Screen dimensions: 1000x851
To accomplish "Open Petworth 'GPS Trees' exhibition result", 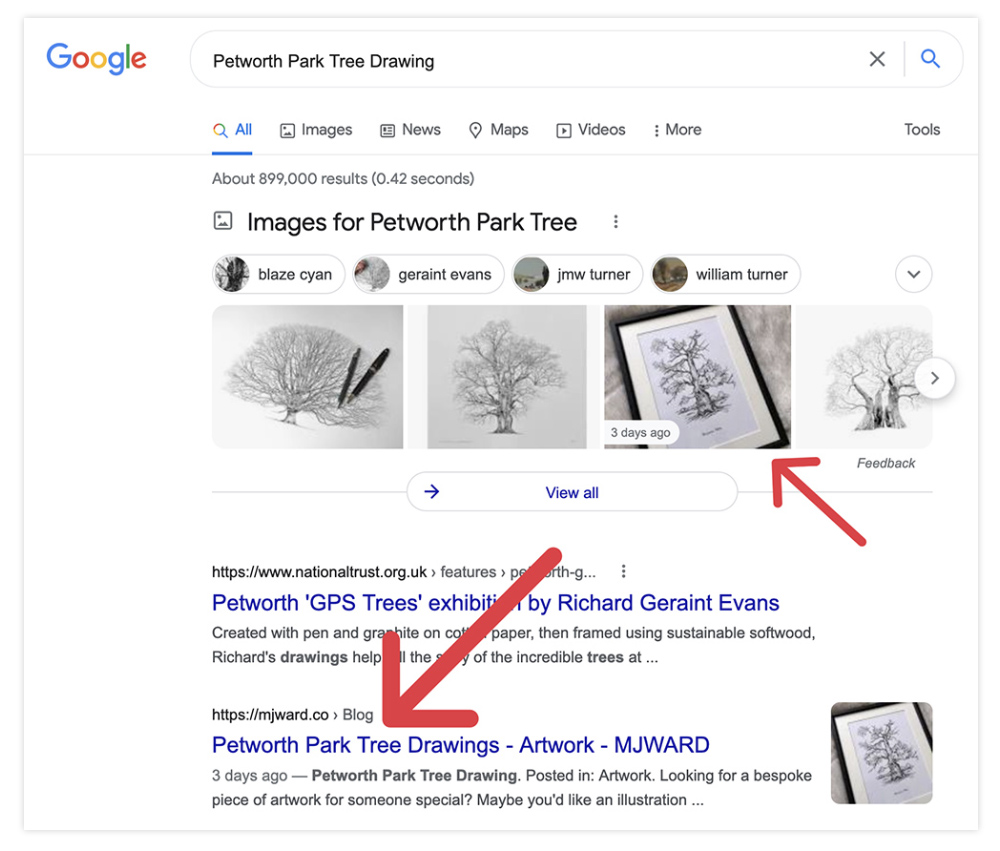I will coord(496,603).
